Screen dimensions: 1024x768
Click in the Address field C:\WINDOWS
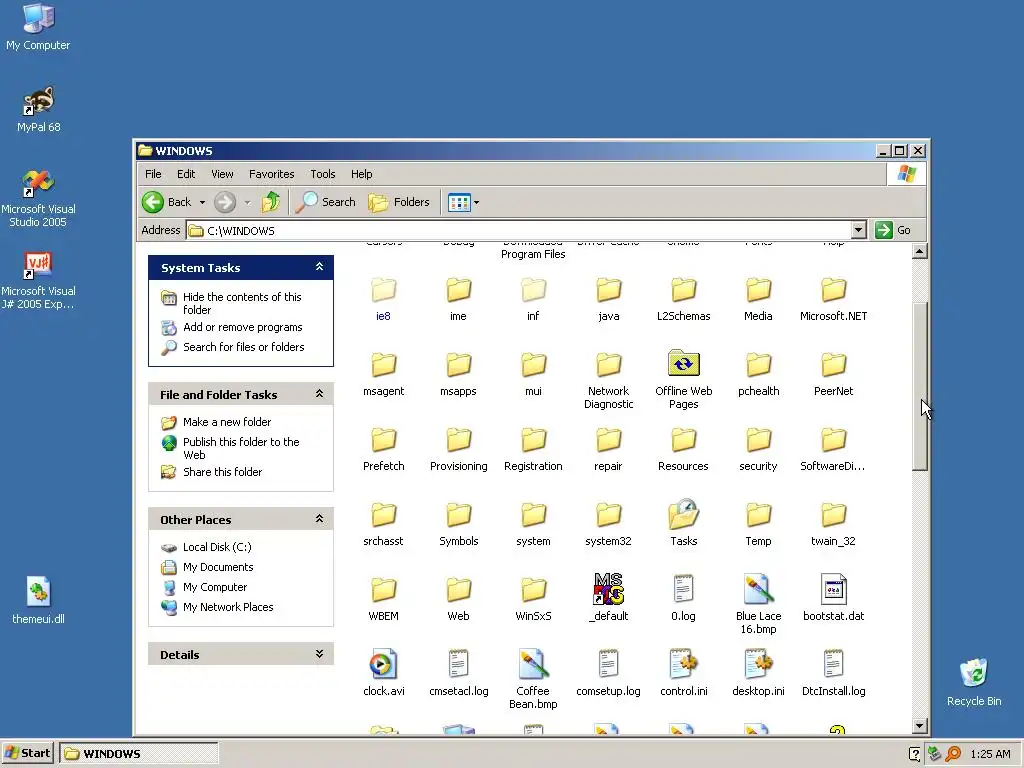(x=519, y=230)
